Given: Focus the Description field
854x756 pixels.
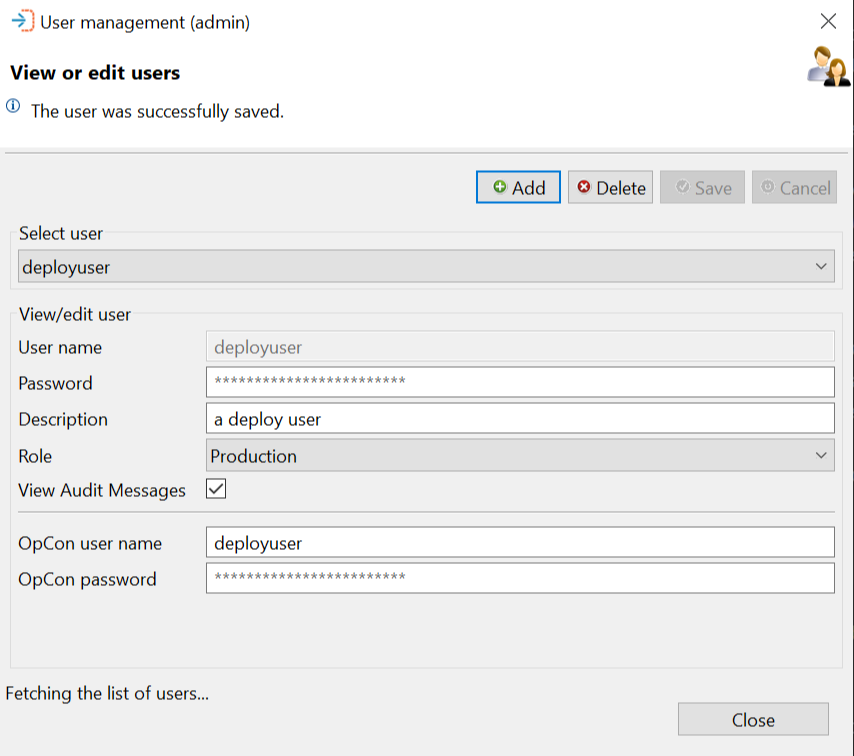Looking at the screenshot, I should (x=520, y=418).
